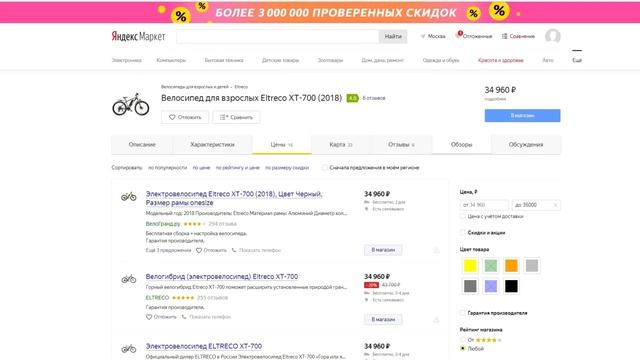
Task: Open Электровелосипед Eltreco XT-700 (2018) Цвет Черный link
Action: tap(234, 198)
